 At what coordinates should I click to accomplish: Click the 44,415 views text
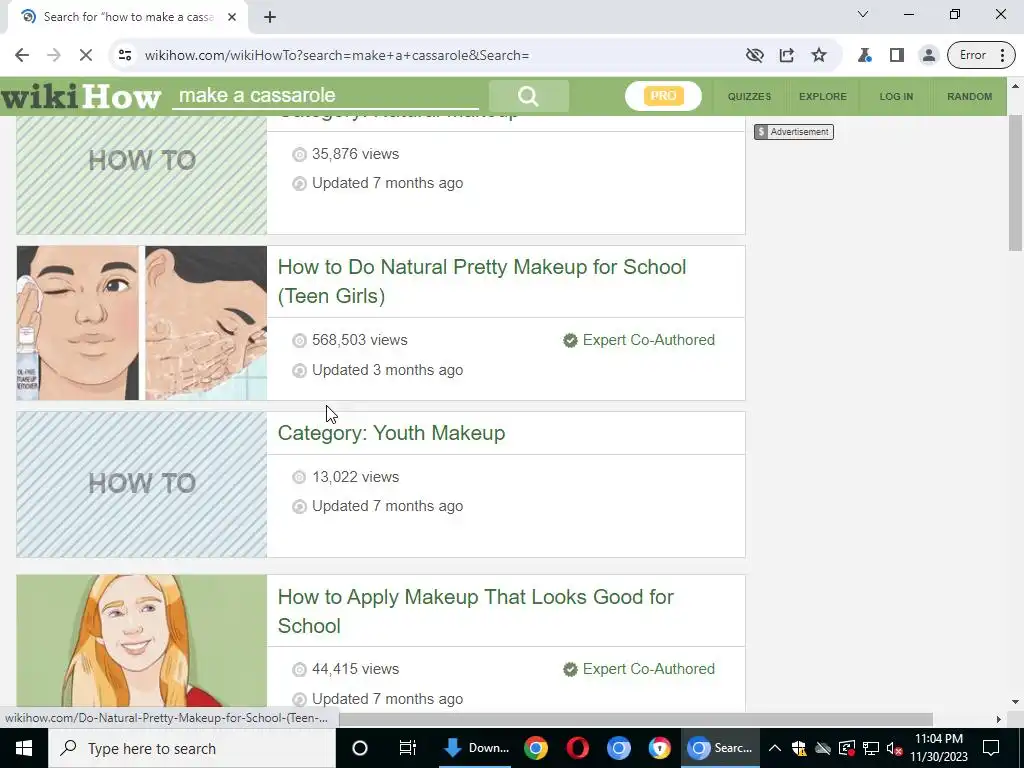pos(355,669)
